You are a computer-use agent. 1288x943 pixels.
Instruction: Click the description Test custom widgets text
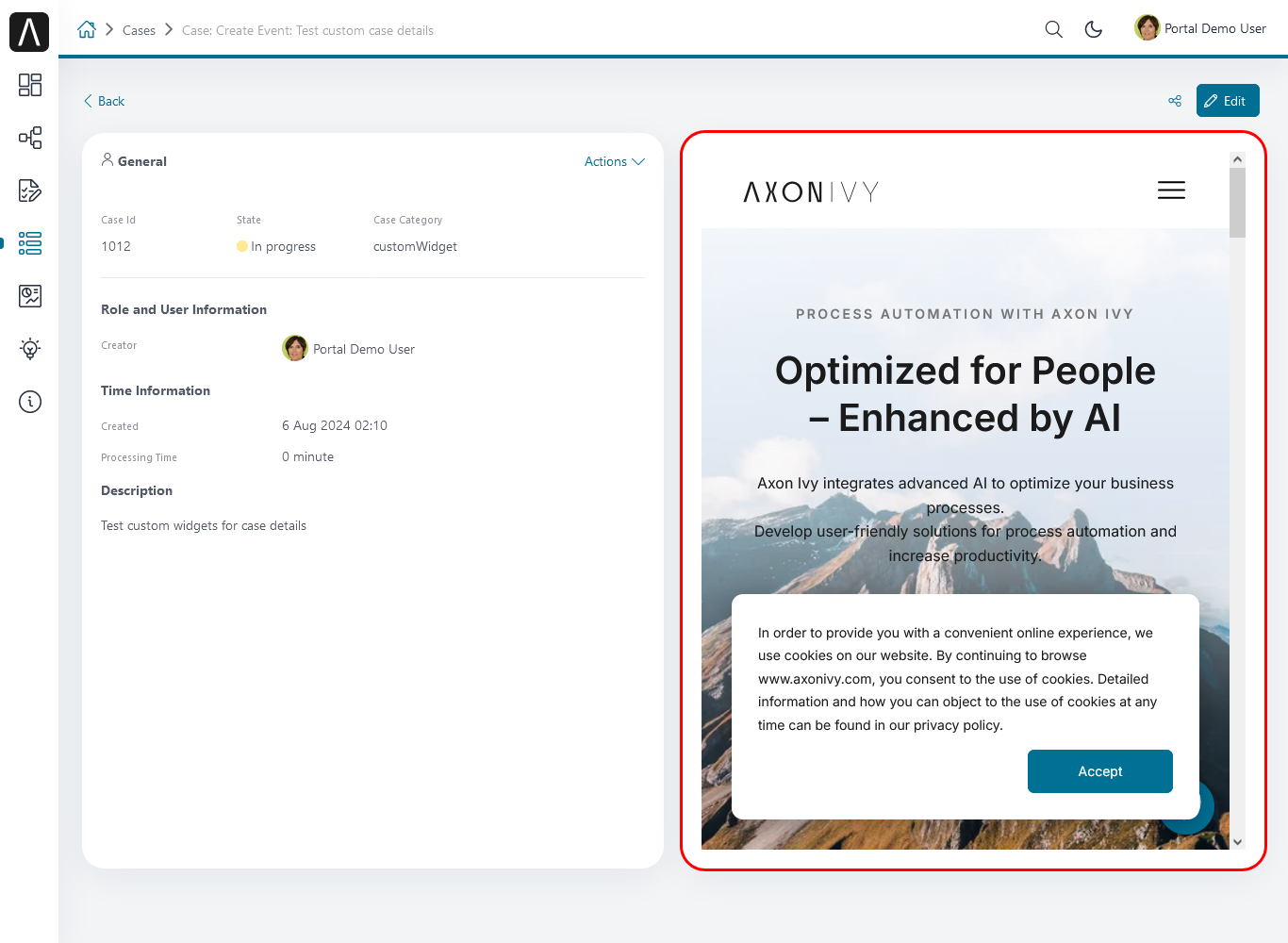[204, 525]
